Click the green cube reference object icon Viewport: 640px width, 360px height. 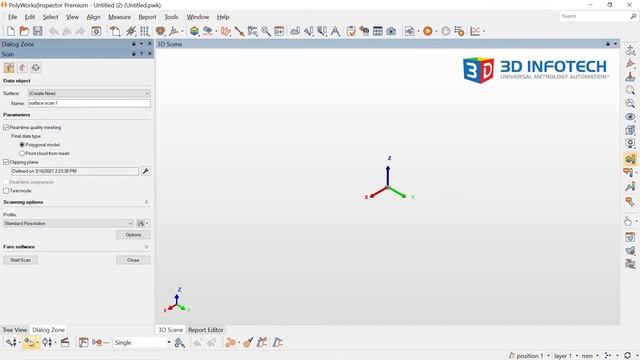tap(194, 31)
